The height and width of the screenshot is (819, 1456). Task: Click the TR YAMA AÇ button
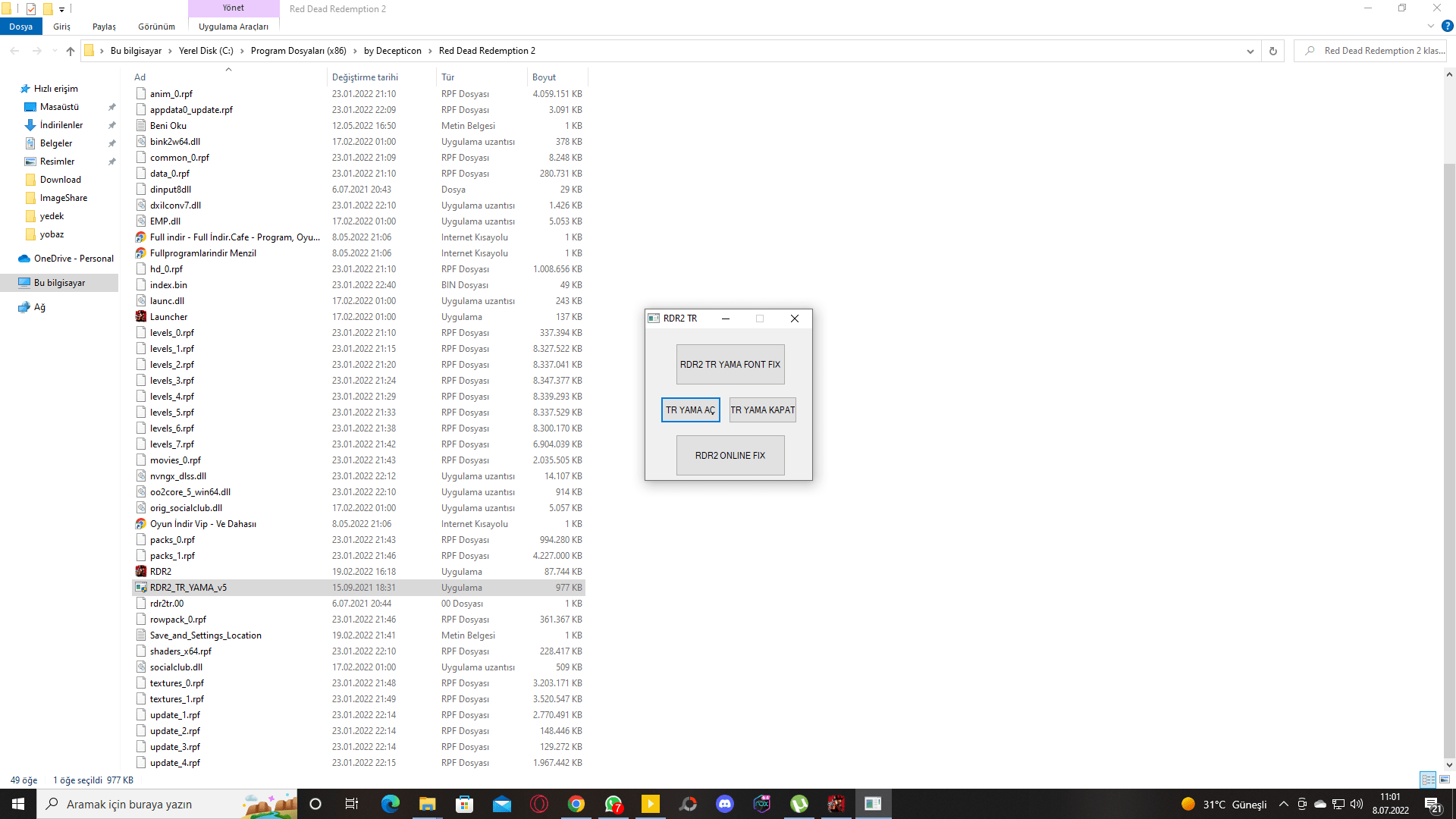click(690, 410)
